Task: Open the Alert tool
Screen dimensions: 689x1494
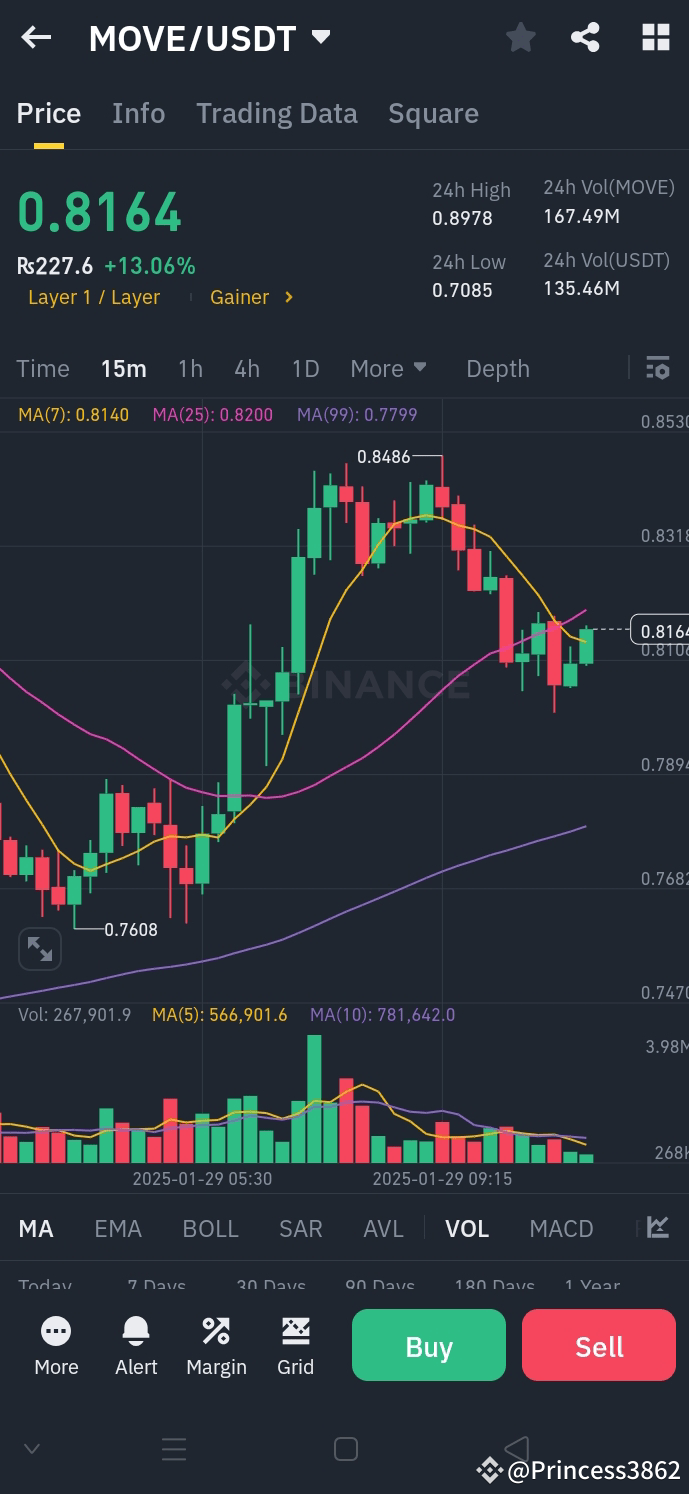Action: coord(136,1345)
